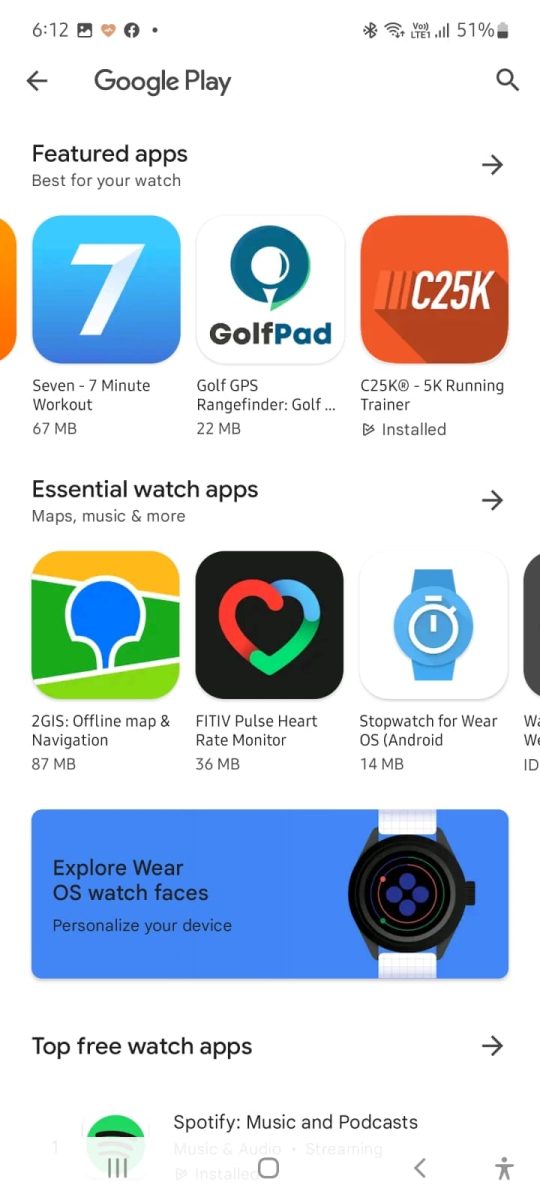This screenshot has width=540, height=1200.
Task: Open Explore Wear OS watch faces banner
Action: (270, 894)
